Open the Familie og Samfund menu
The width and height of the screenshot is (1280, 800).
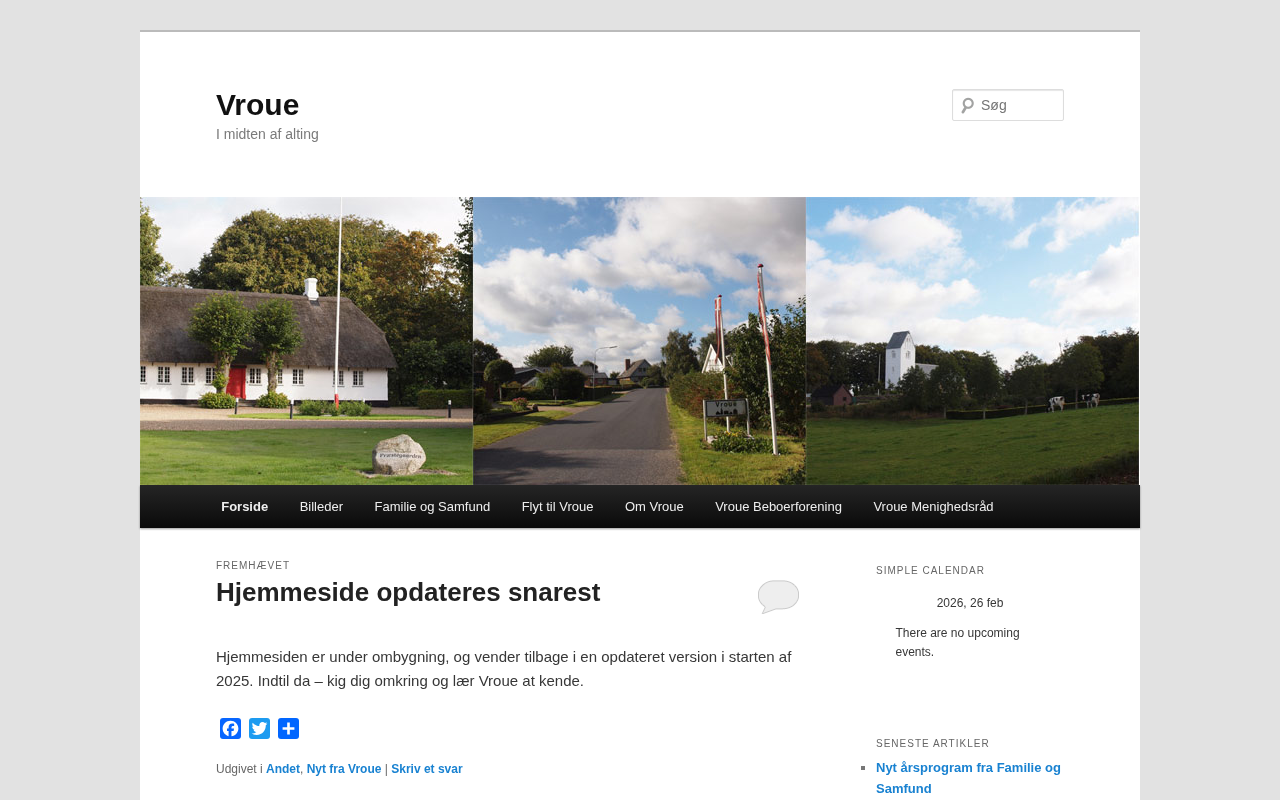tap(432, 507)
